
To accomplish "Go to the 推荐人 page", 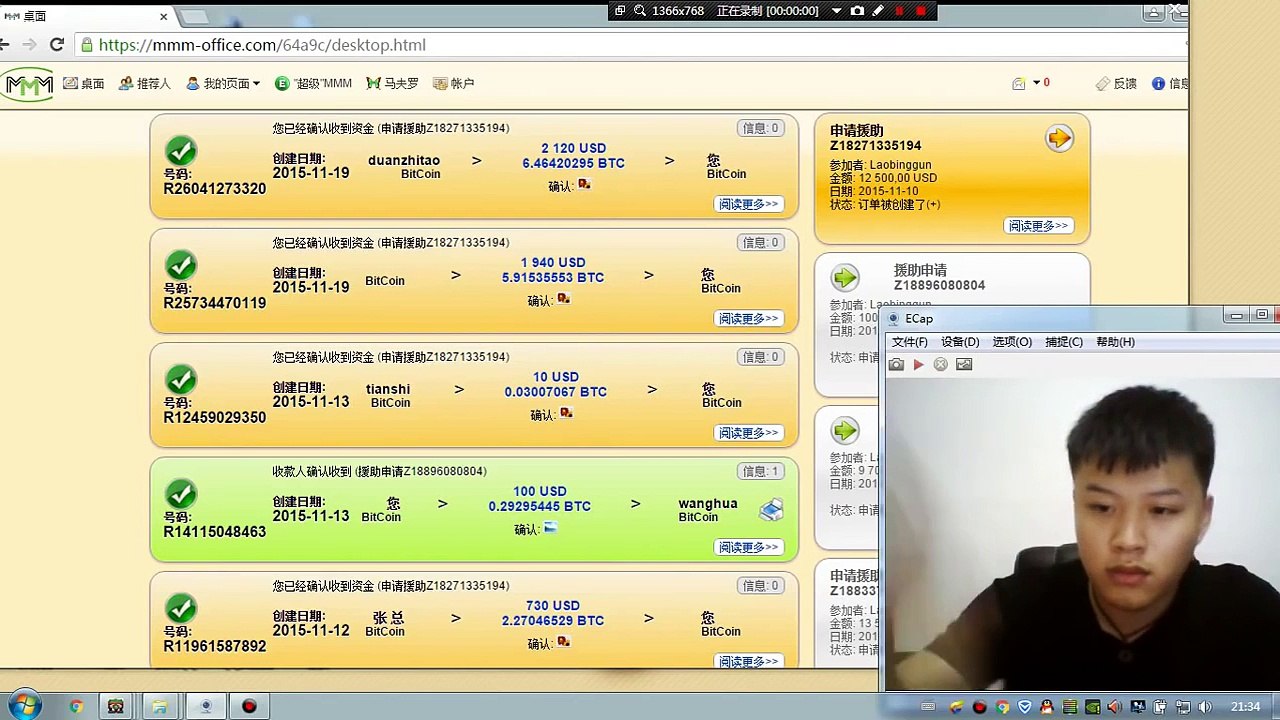I will [145, 84].
